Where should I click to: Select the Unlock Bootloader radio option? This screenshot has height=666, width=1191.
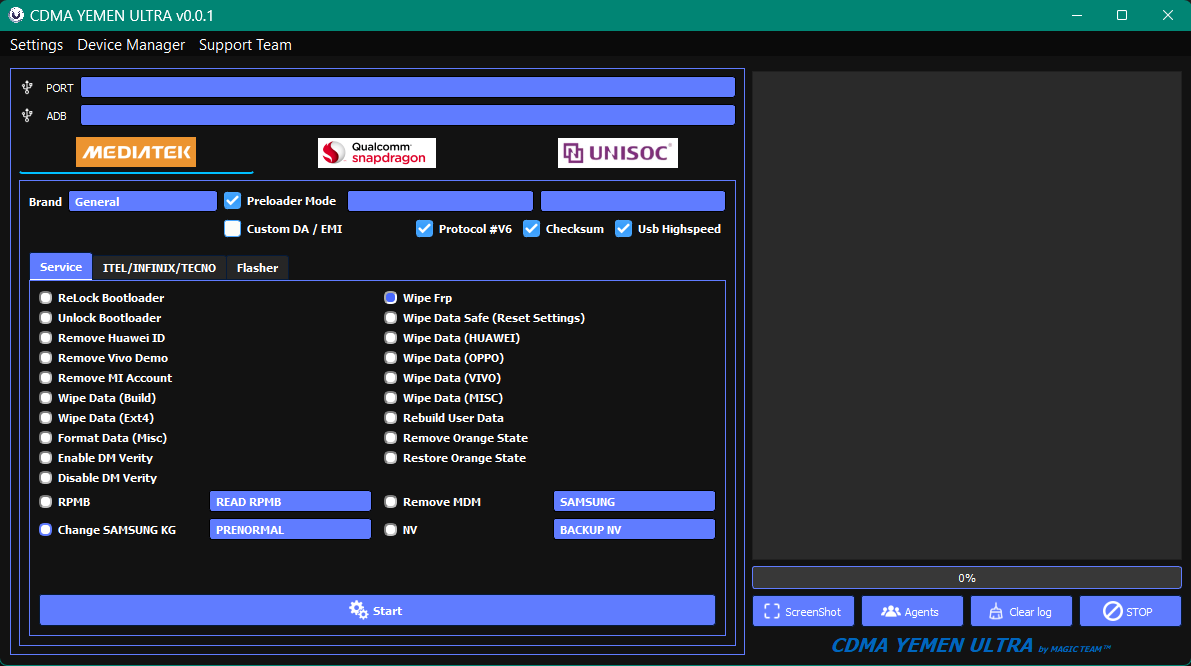click(46, 318)
